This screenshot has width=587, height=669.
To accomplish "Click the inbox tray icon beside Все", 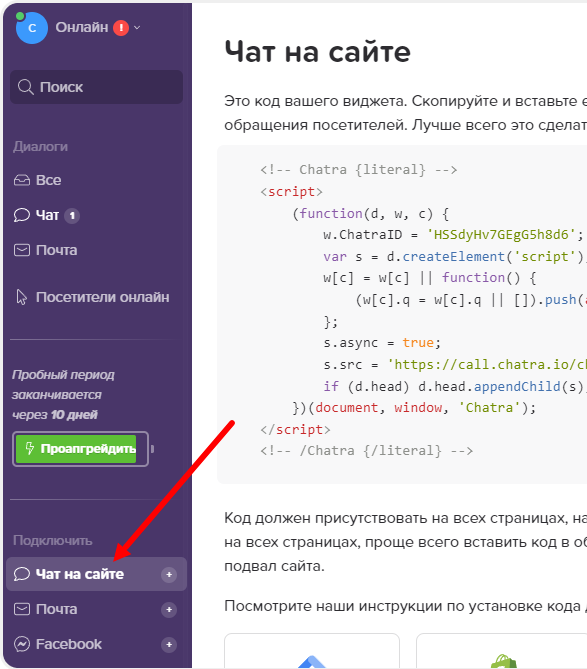I will (22, 180).
